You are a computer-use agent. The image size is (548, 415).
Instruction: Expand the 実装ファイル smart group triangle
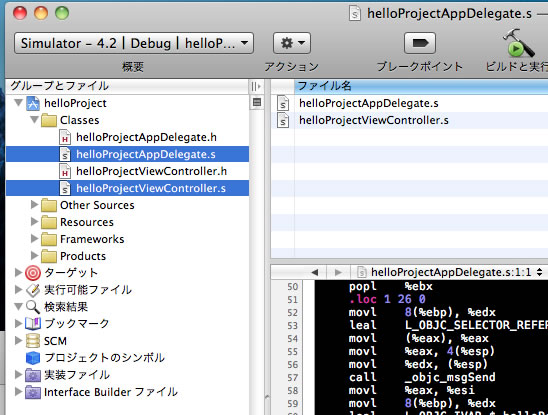[18, 375]
